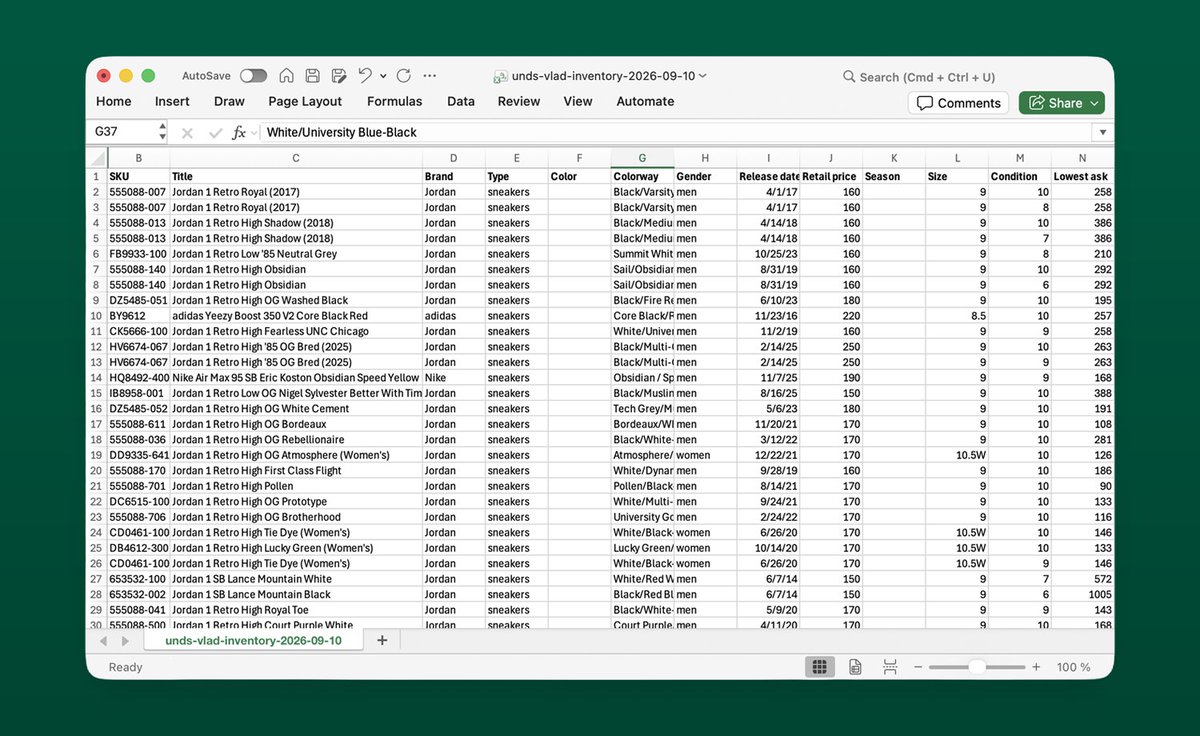Select column C header
Screen dimensions: 1200x736
296,158
